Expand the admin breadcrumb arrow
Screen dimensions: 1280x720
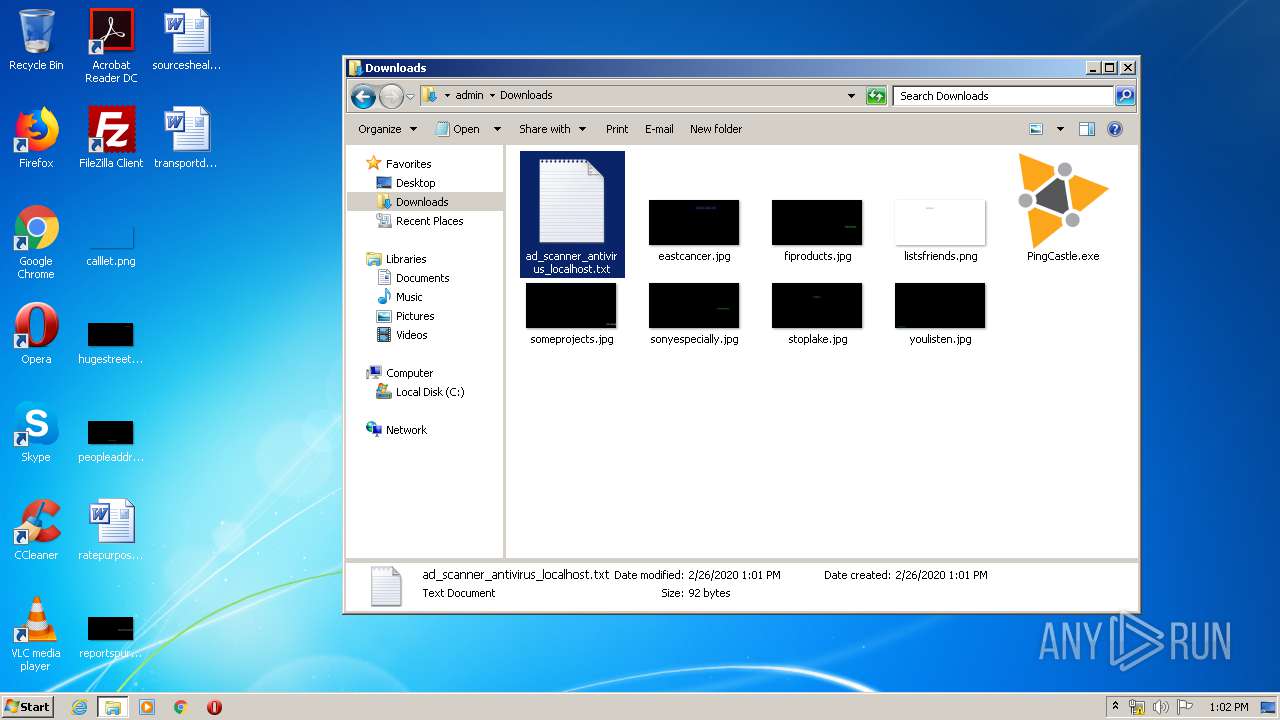click(492, 96)
